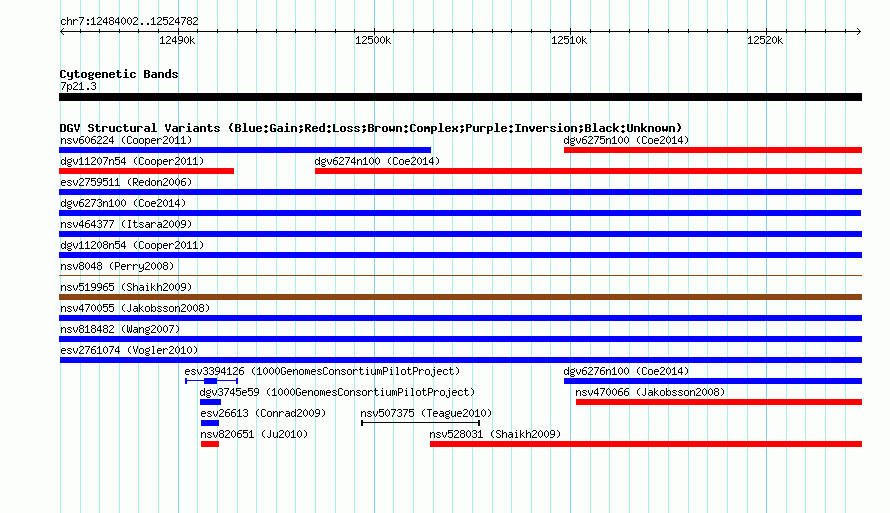Click the 7p21.3 band label
Image resolution: width=890 pixels, height=513 pixels.
coord(78,86)
